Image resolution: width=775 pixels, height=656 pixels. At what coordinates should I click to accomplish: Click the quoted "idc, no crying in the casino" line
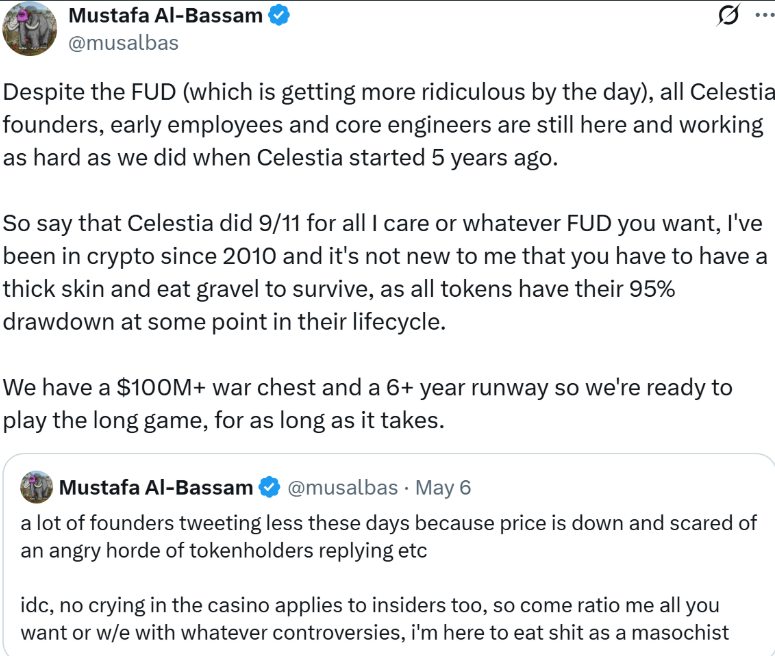369,607
